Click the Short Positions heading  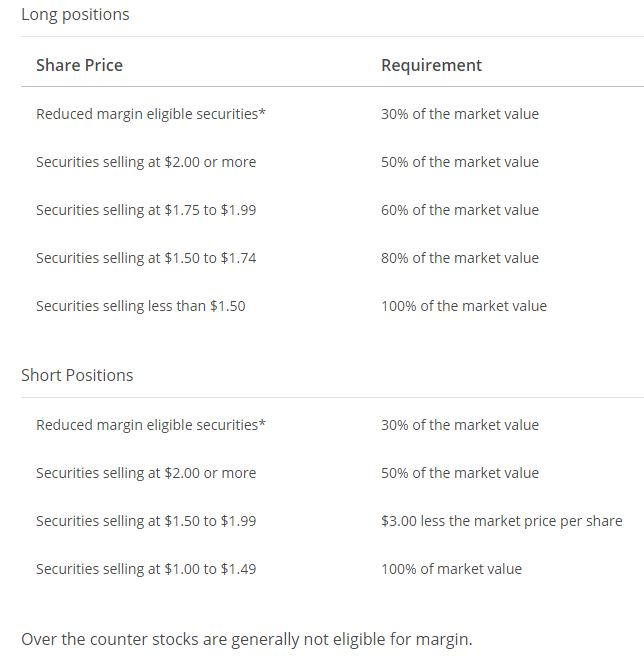click(77, 376)
